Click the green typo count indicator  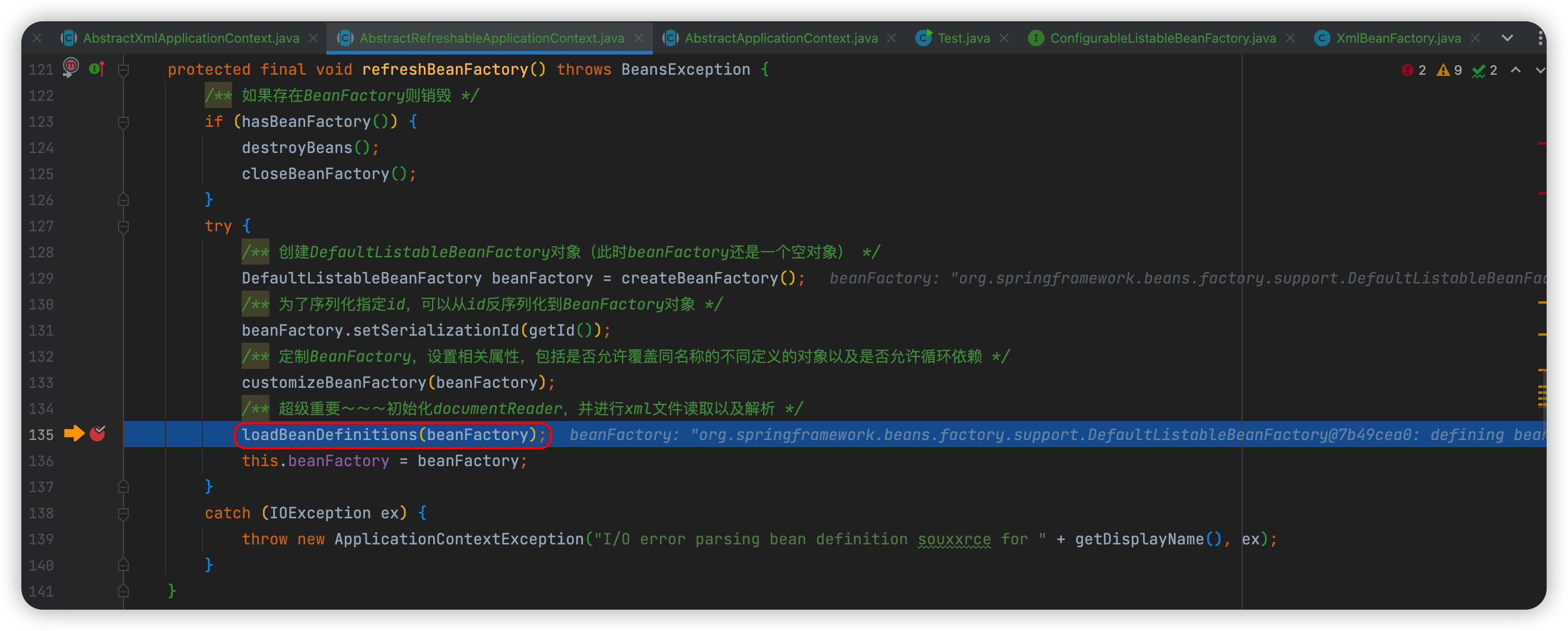(x=1484, y=70)
